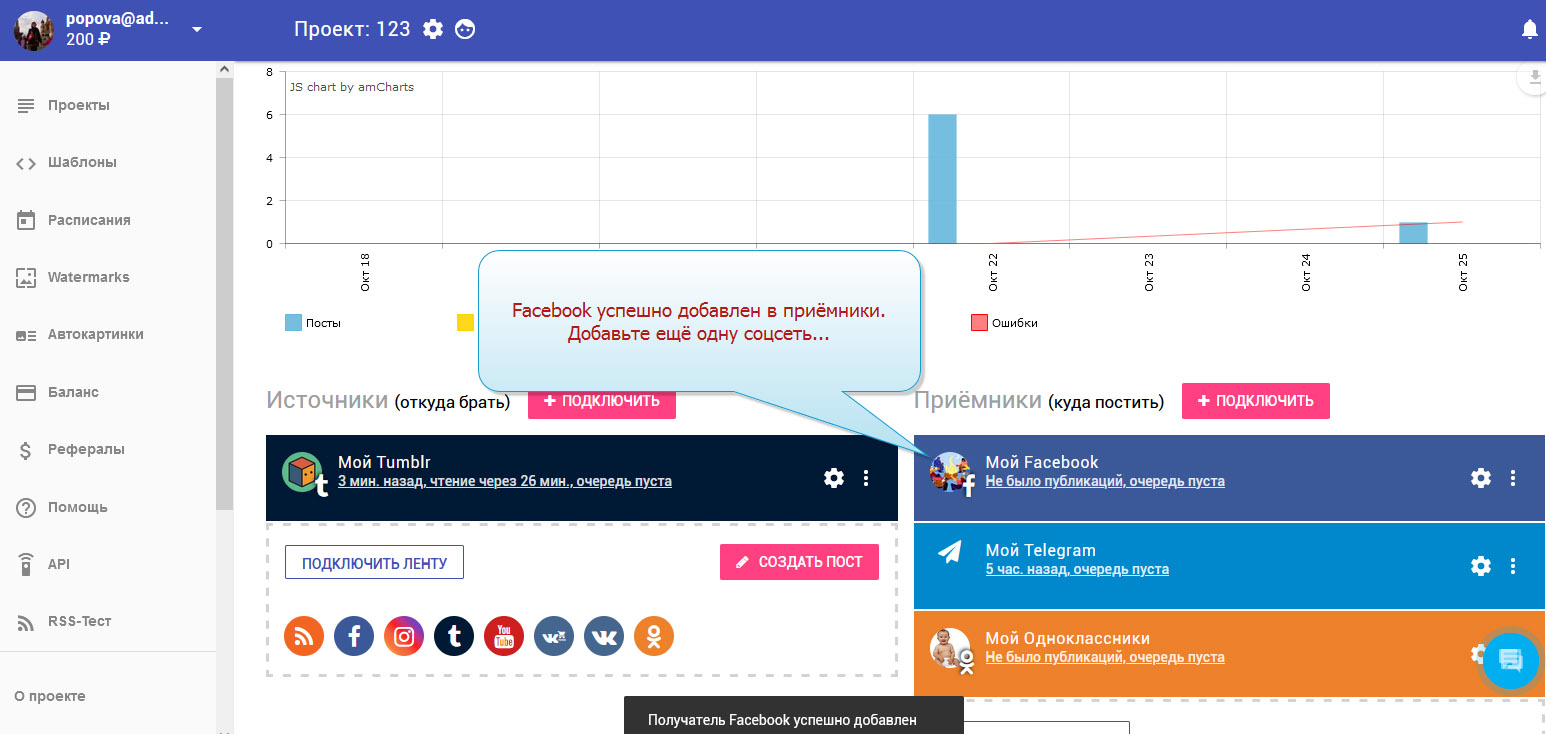Click Мой Telegram status link
Screen dimensions: 1546x734
click(x=1077, y=569)
